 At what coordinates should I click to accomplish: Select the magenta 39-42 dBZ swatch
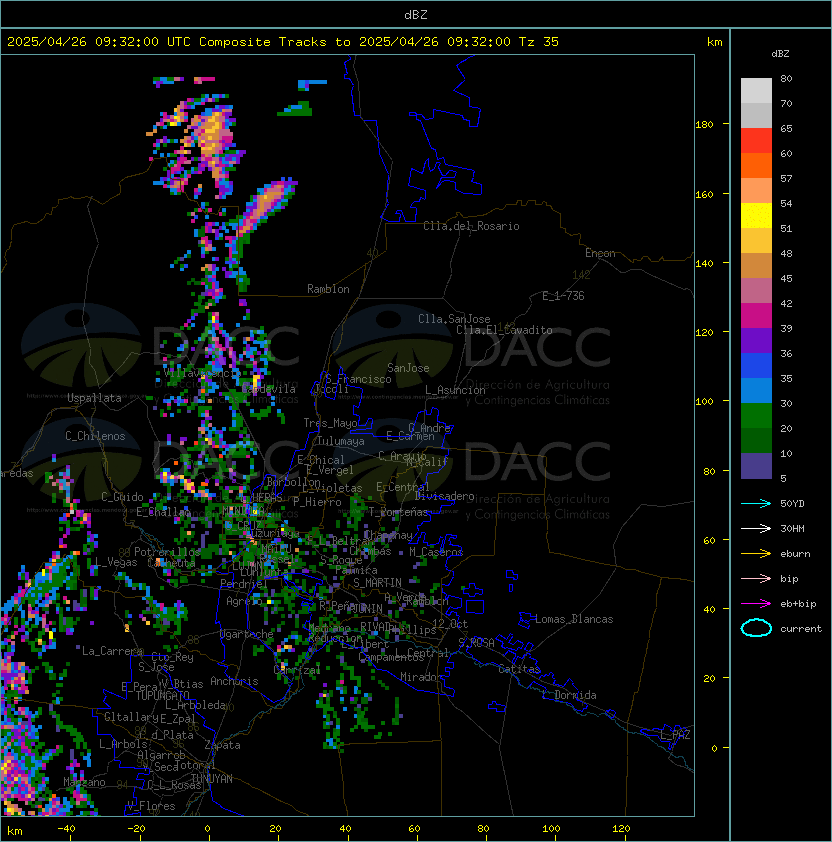(756, 316)
